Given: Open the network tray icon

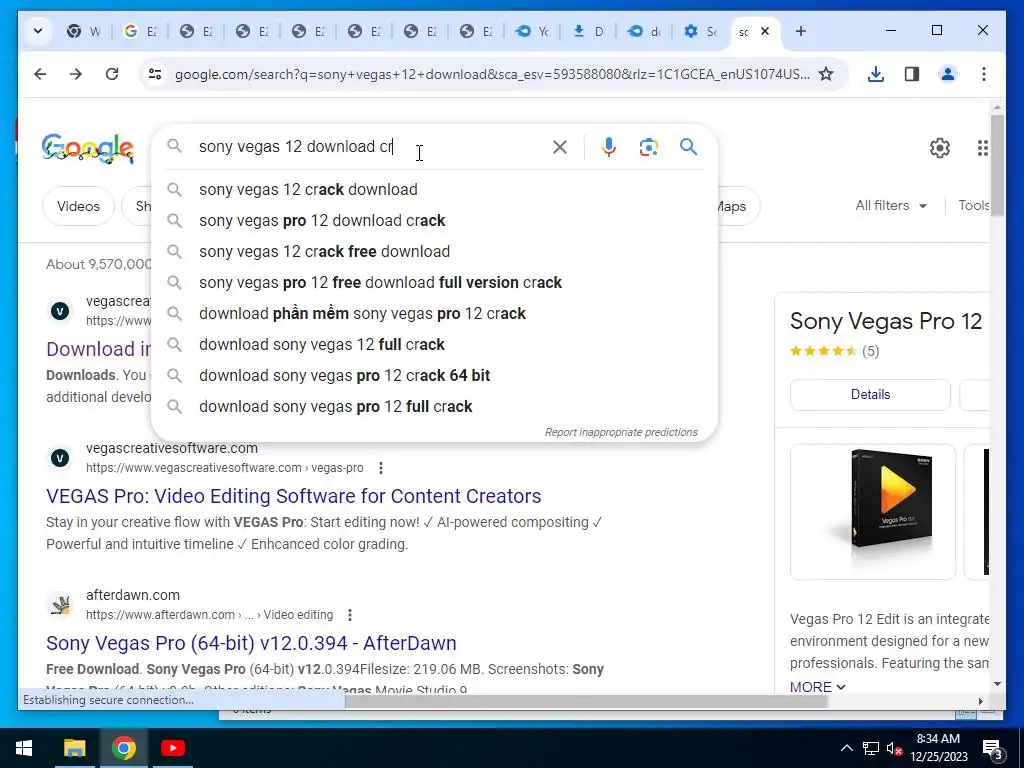Looking at the screenshot, I should point(871,748).
